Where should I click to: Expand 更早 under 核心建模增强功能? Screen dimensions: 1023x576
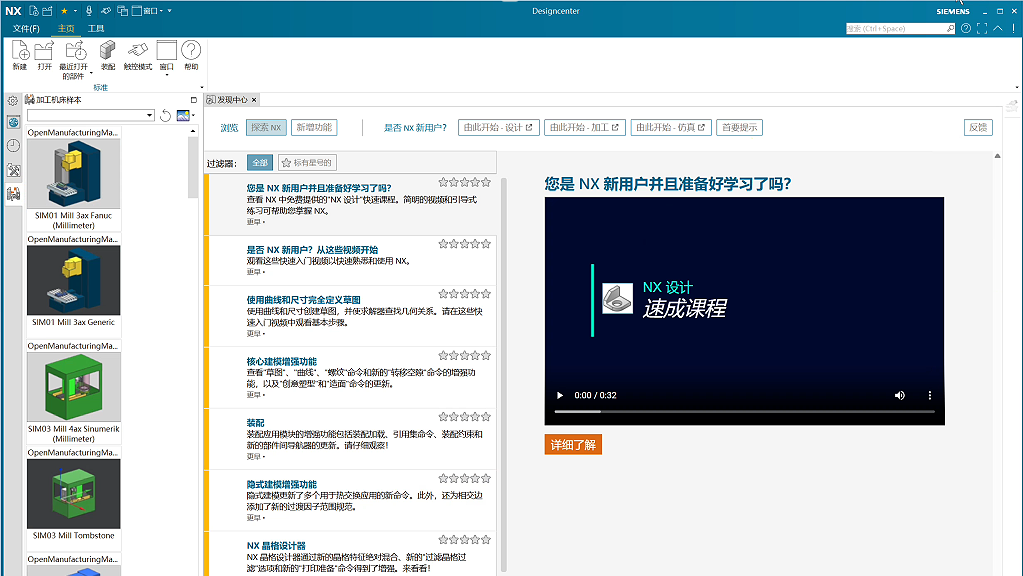[x=256, y=395]
